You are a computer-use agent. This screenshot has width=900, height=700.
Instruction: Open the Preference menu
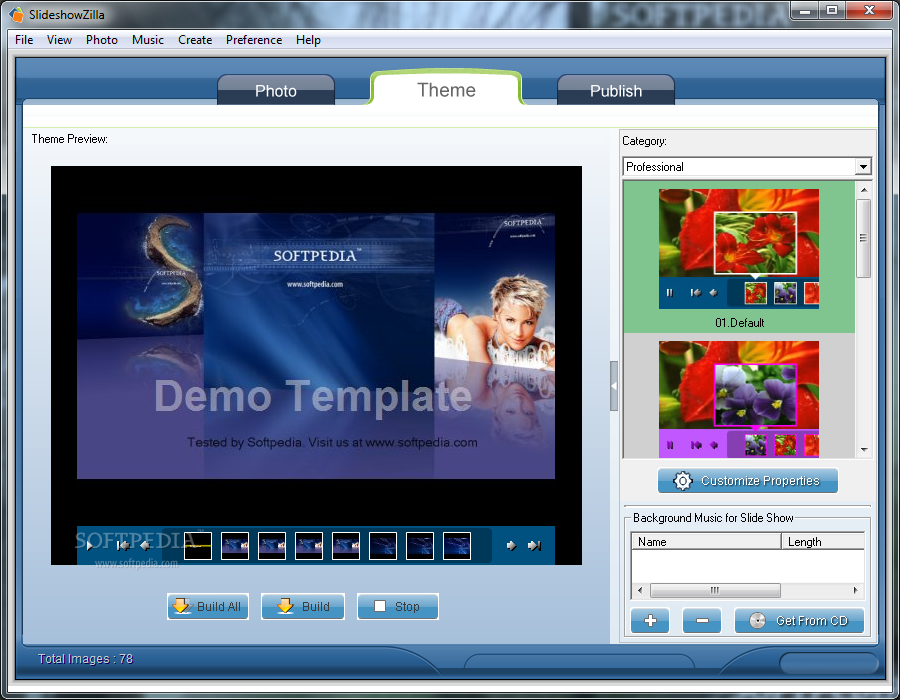coord(254,40)
